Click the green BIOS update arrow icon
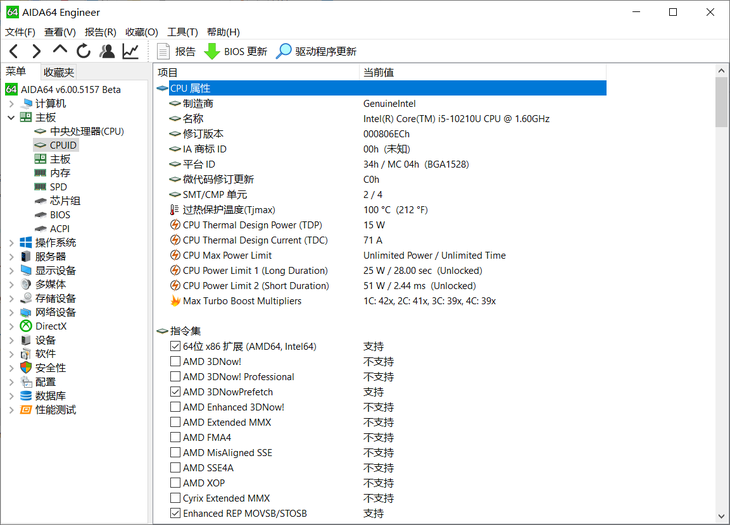Image resolution: width=730 pixels, height=525 pixels. click(x=212, y=51)
